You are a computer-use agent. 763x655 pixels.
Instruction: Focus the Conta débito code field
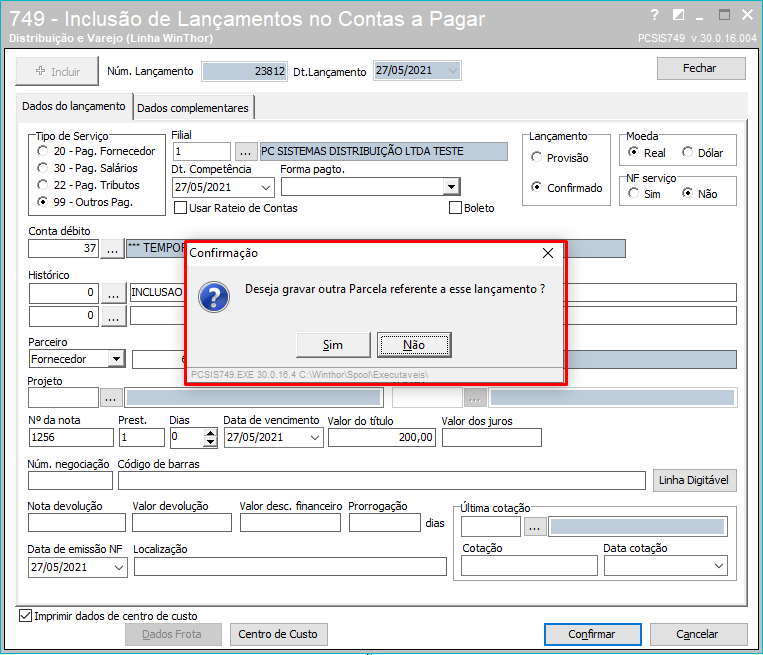[64, 249]
